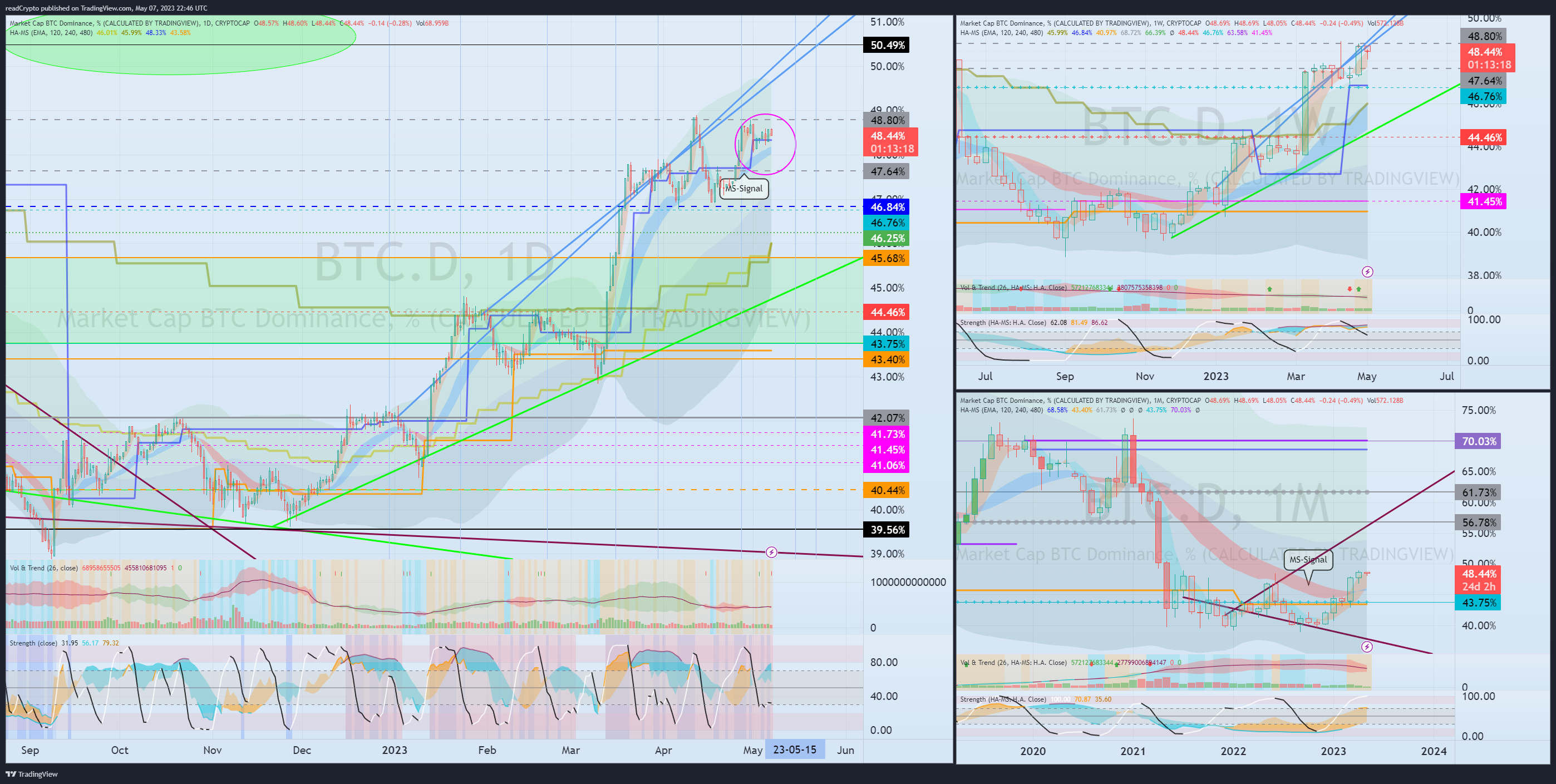Click the magenta 41.45% label on weekly chart
Viewport: 1556px width, 784px height.
pos(1484,202)
